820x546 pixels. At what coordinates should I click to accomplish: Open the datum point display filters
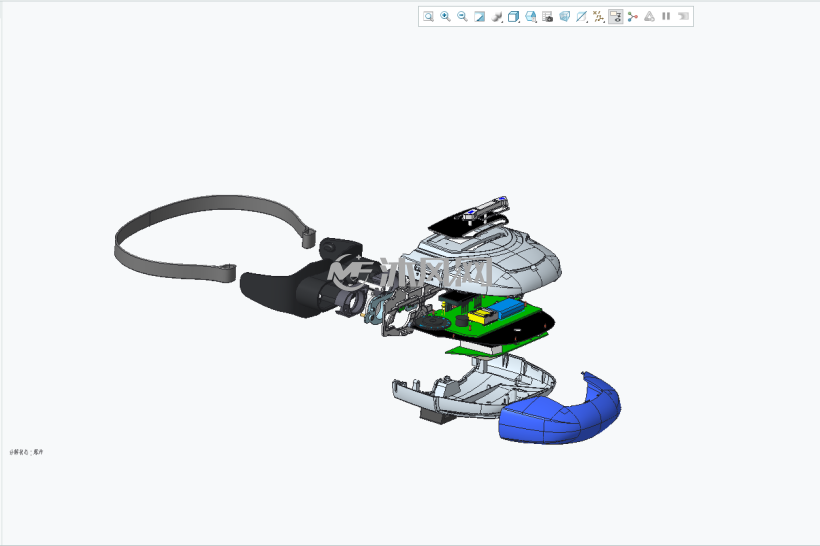599,17
